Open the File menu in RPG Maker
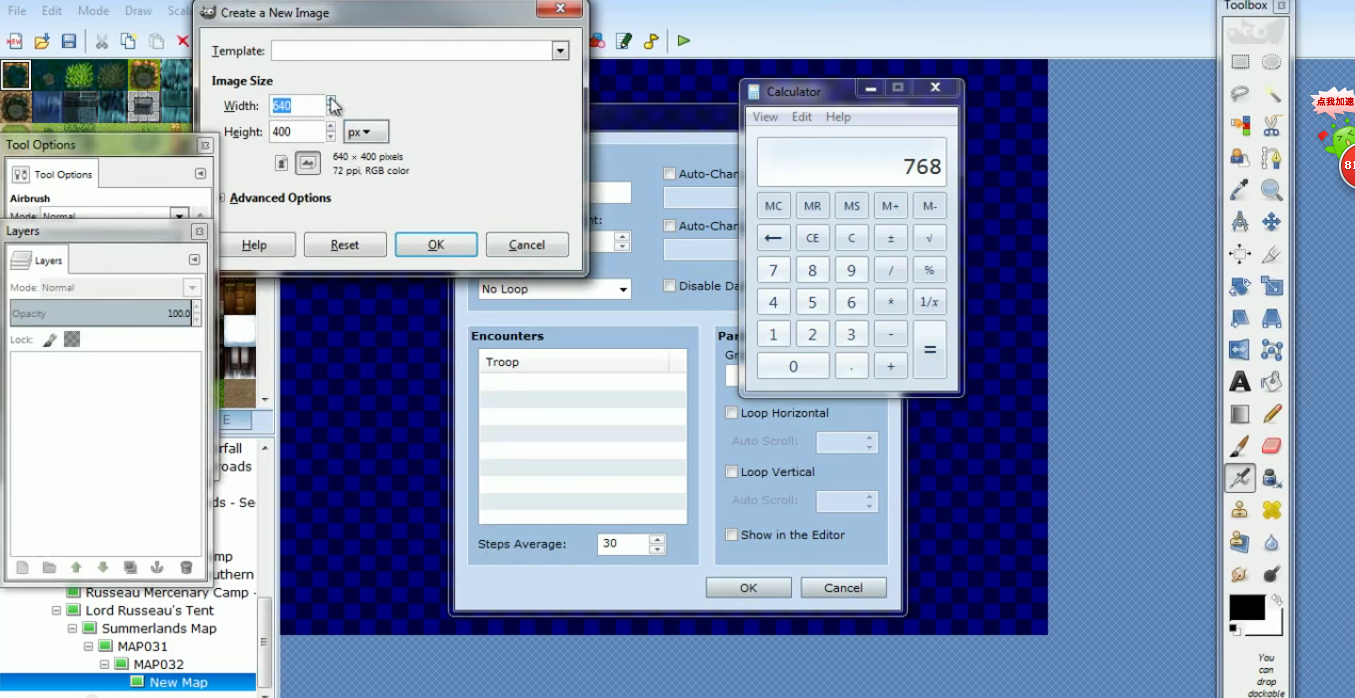The image size is (1355, 698). [17, 11]
